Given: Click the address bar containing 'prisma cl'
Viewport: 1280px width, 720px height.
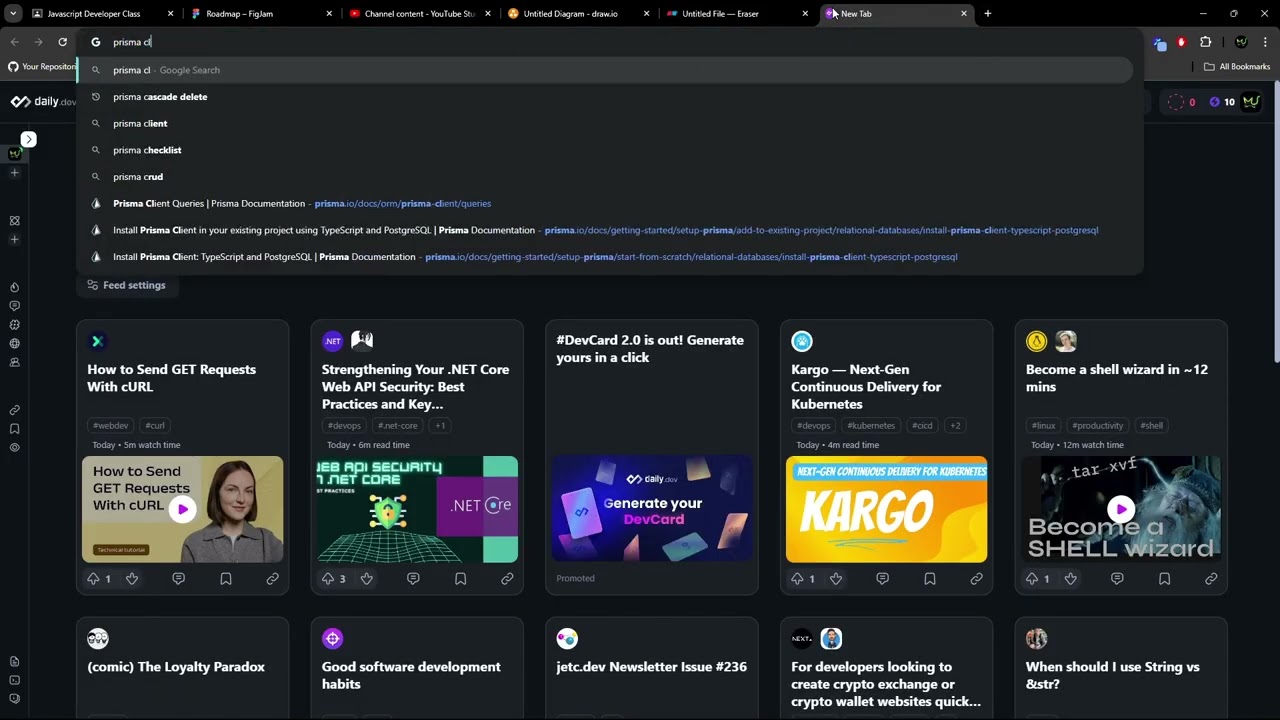Looking at the screenshot, I should (x=610, y=42).
